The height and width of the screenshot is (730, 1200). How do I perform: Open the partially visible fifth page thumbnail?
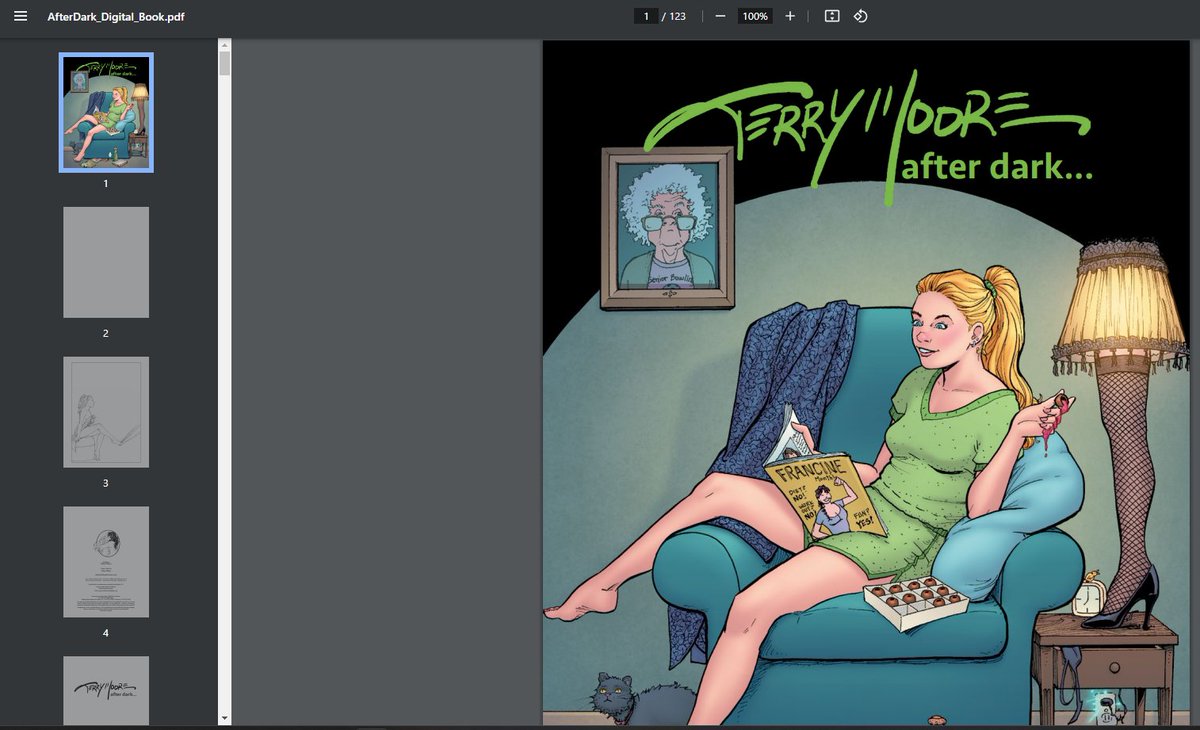[106, 691]
